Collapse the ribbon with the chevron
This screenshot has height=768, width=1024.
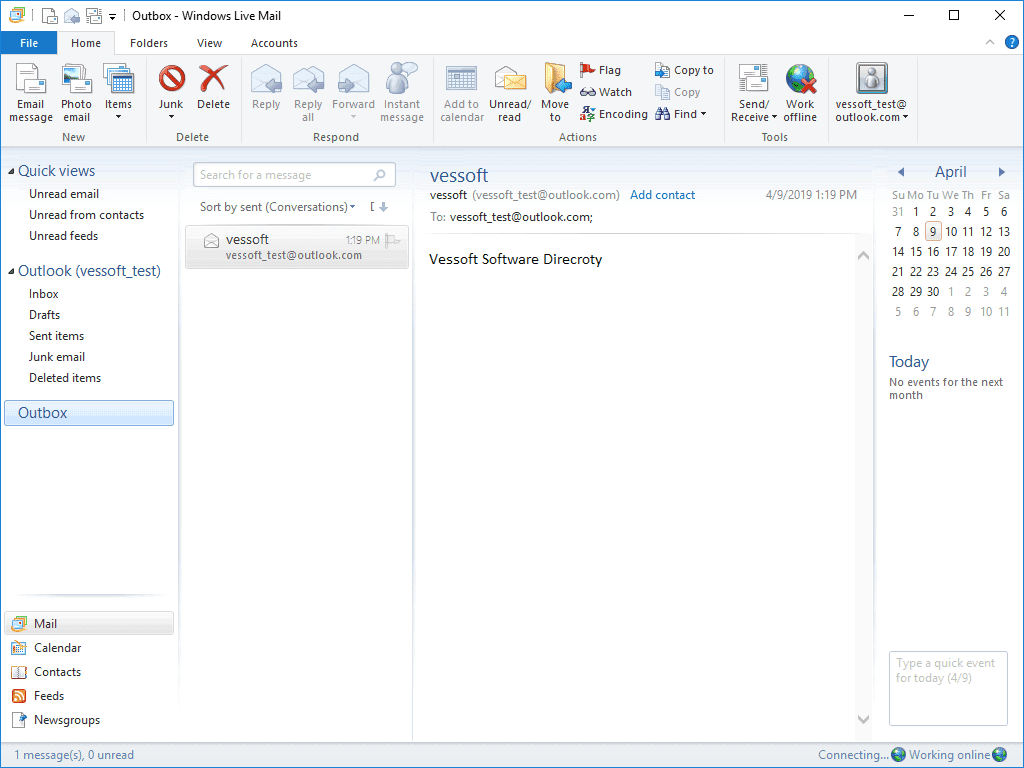(990, 42)
